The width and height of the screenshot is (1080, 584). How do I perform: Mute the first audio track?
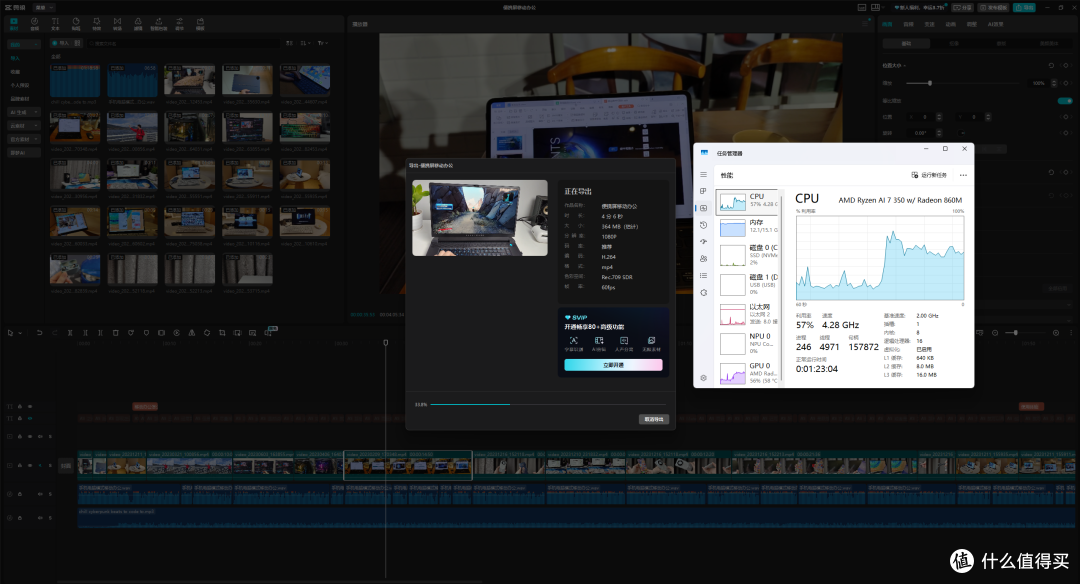pos(40,494)
